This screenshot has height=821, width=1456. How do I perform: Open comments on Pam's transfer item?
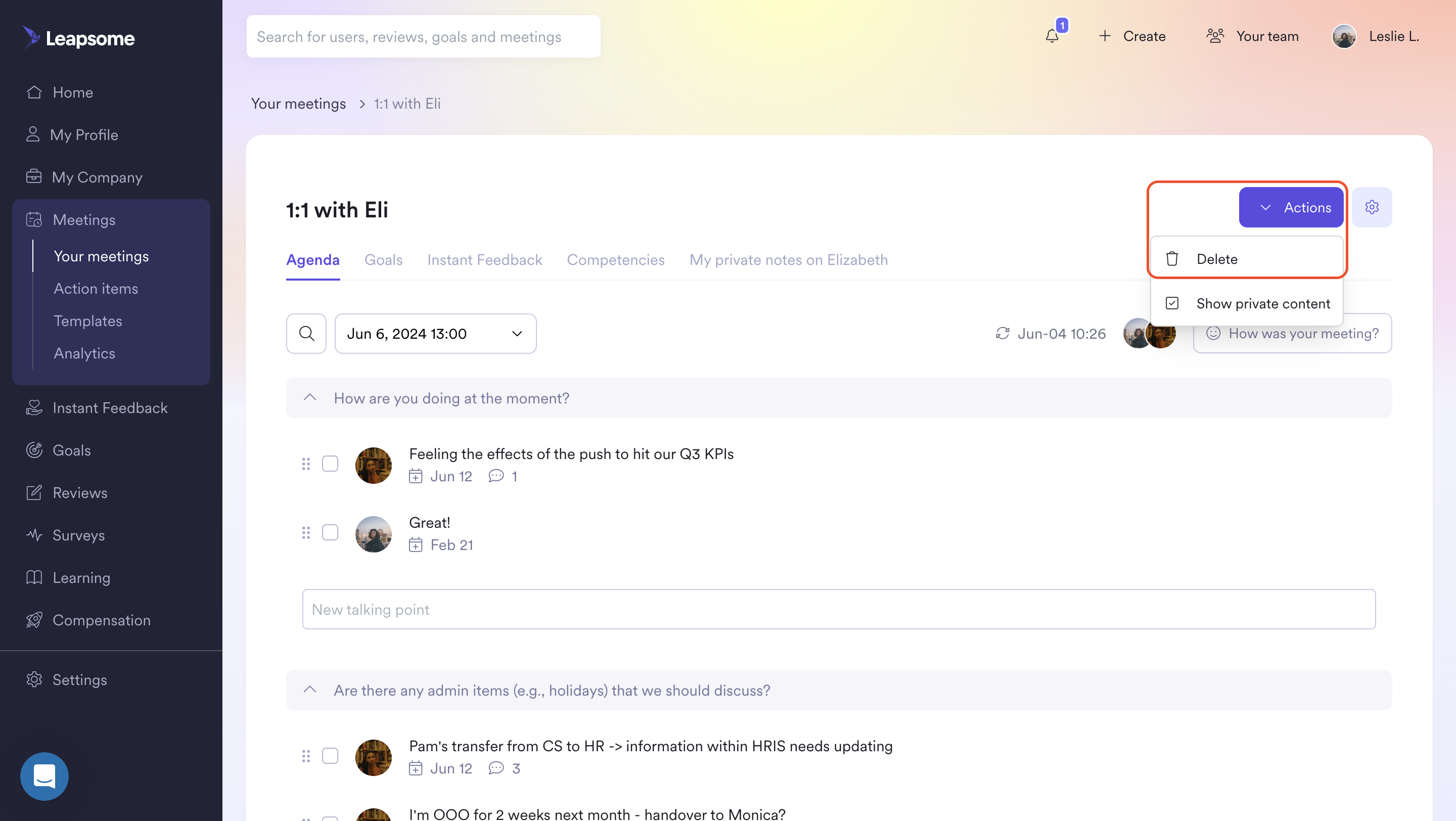504,768
